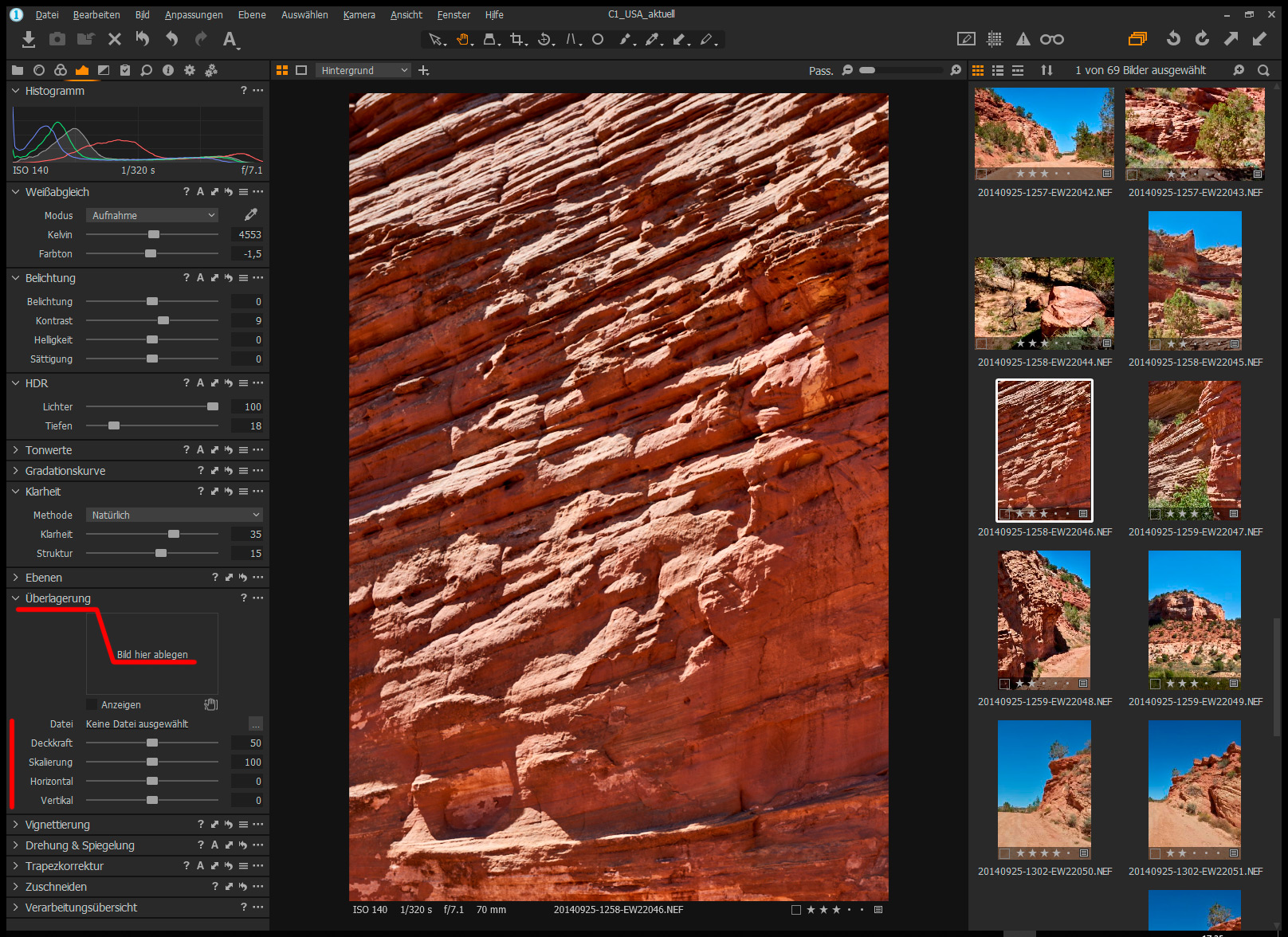The width and height of the screenshot is (1288, 937).
Task: Open the Anpassungen menu
Action: [x=194, y=14]
